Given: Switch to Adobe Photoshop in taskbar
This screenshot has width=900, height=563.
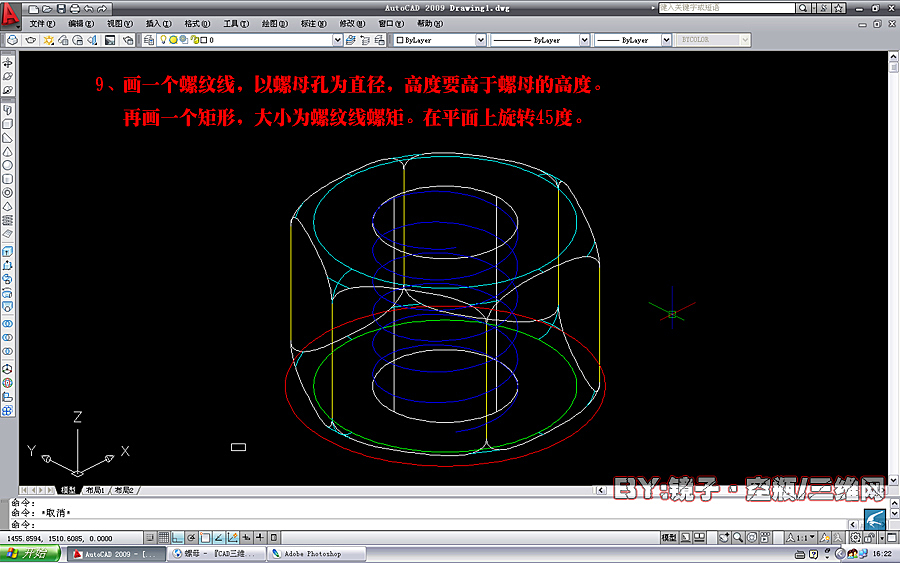Looking at the screenshot, I should (x=316, y=554).
